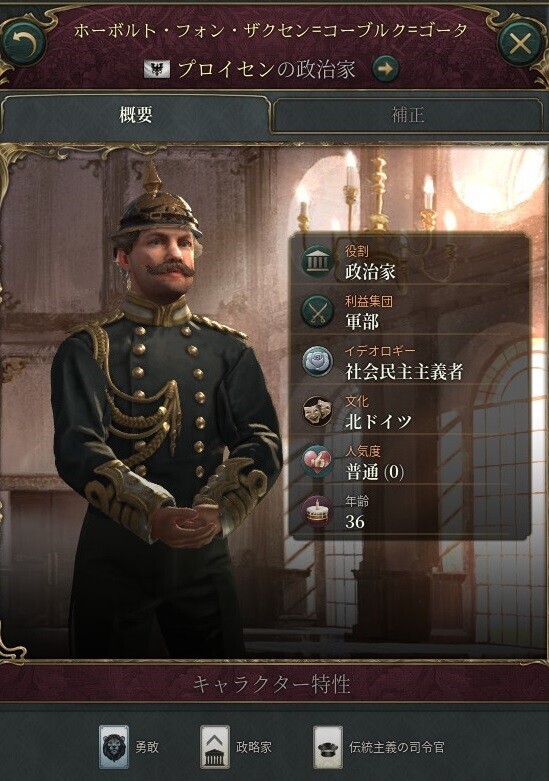Click the crossed sabers interest group icon

(317, 311)
